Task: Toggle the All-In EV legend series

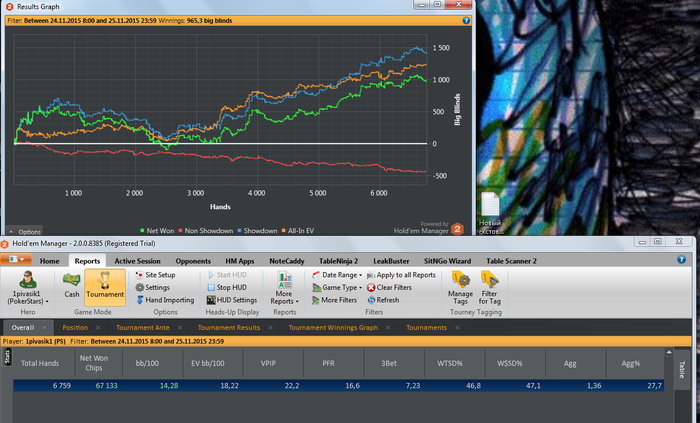Action: [297, 231]
